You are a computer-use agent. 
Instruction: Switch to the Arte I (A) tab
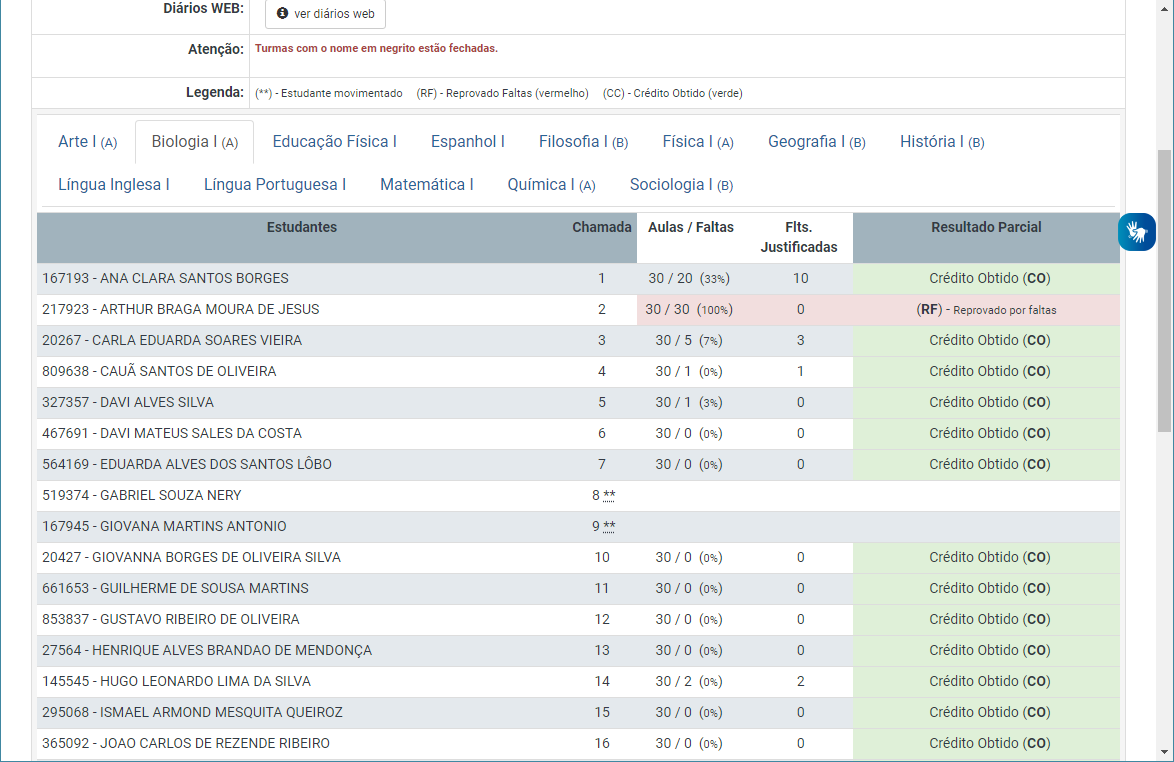88,141
